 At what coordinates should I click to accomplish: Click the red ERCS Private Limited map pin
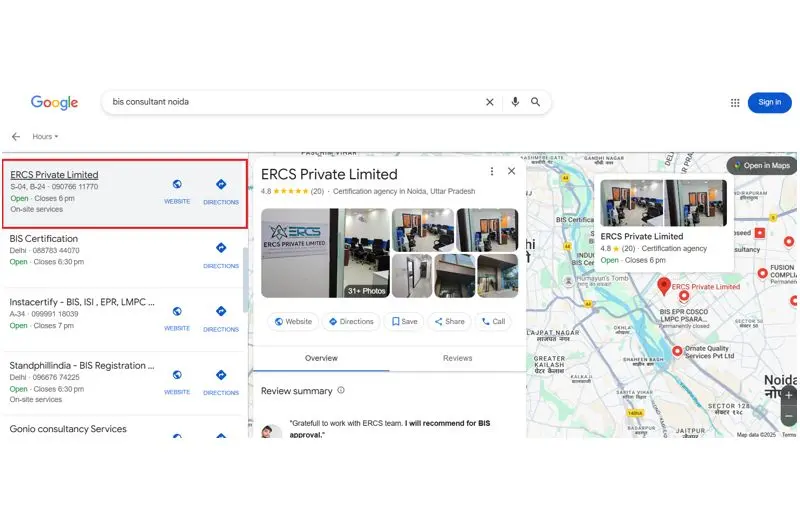[x=664, y=286]
